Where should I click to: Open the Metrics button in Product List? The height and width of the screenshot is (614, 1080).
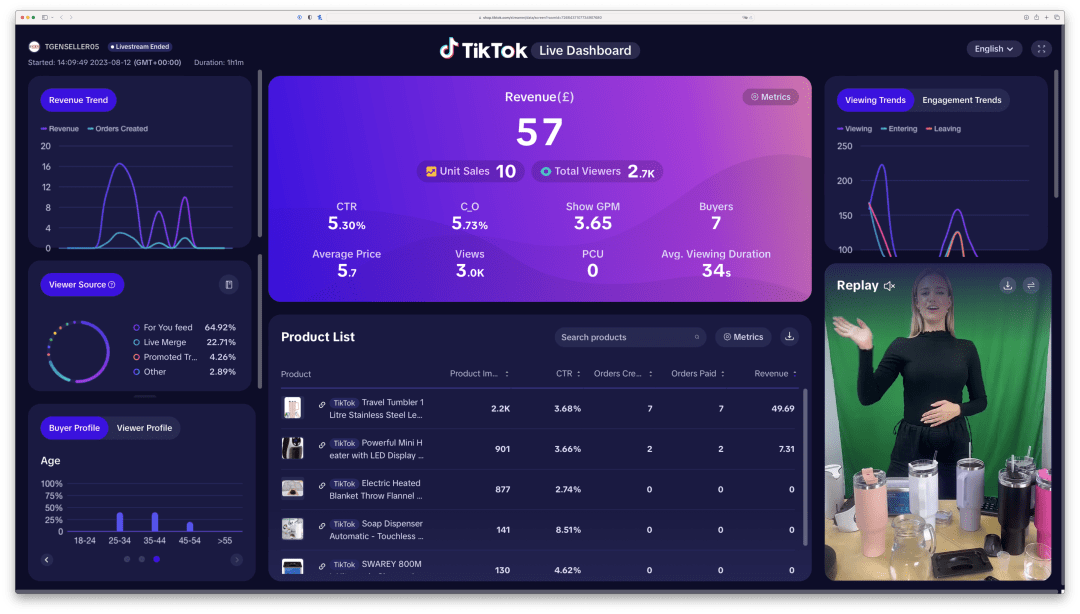click(x=742, y=337)
